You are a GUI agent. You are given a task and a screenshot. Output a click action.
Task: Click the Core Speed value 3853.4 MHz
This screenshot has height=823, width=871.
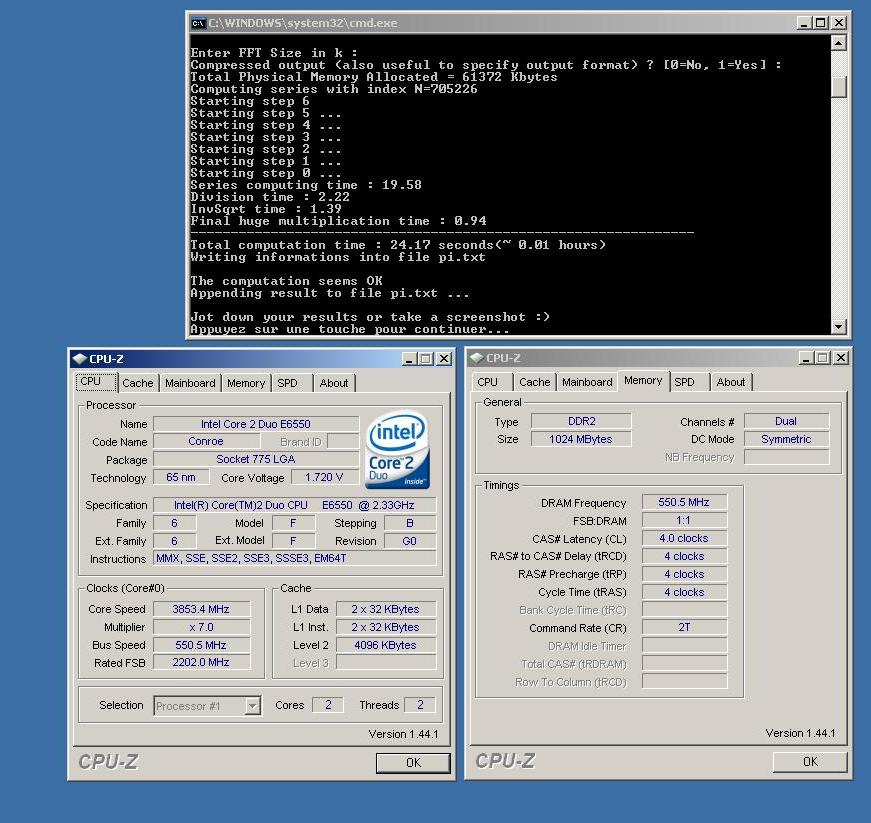201,609
